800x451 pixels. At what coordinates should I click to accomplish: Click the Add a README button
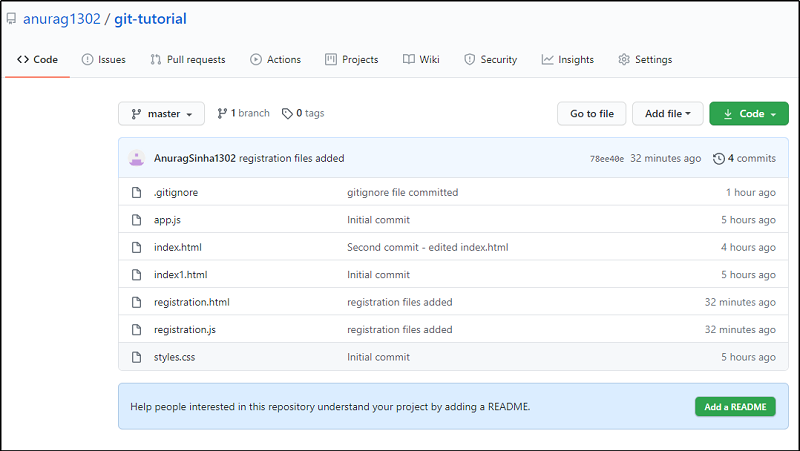[x=734, y=406]
